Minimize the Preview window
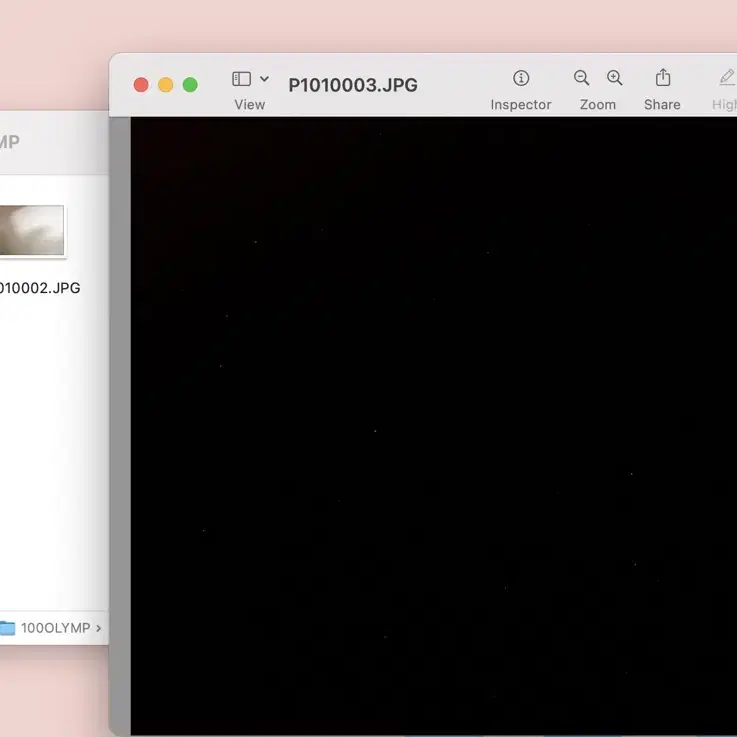This screenshot has width=737, height=737. pos(165,85)
